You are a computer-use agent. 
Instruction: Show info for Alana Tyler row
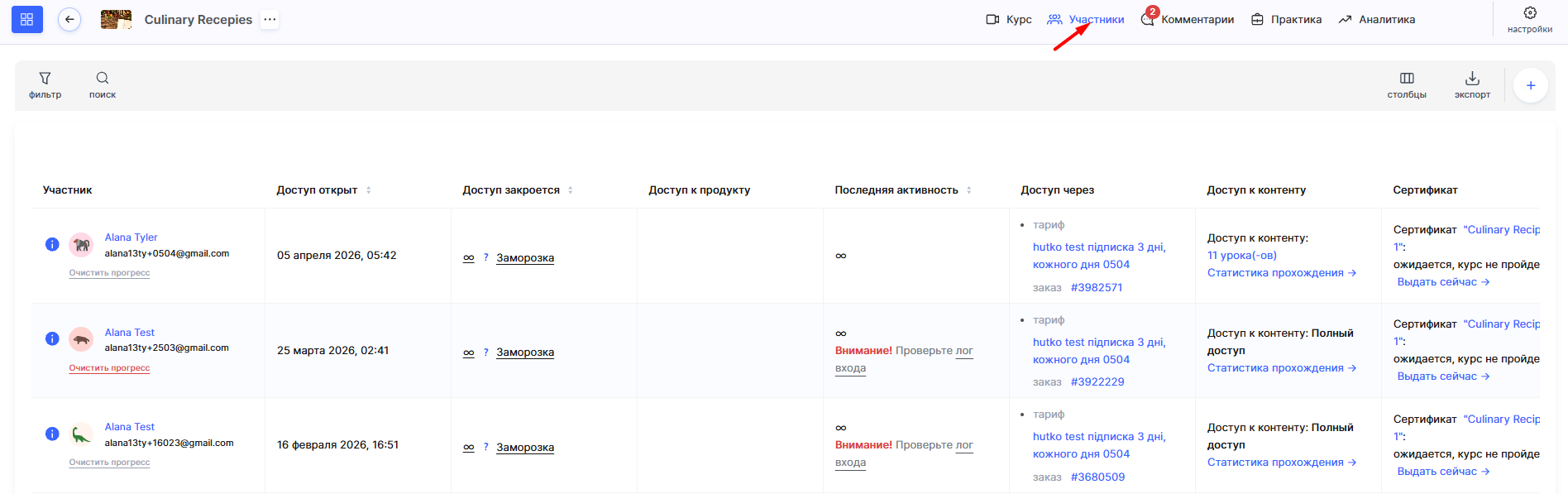[52, 244]
